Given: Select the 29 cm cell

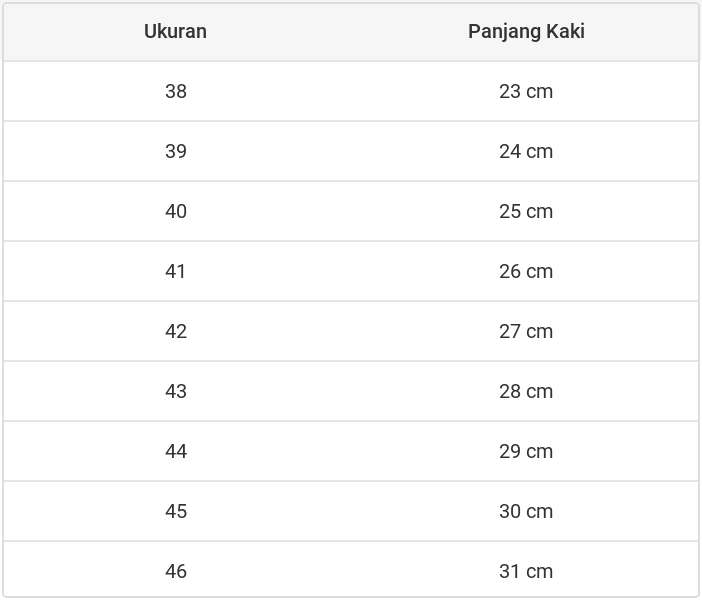Looking at the screenshot, I should click(526, 451).
